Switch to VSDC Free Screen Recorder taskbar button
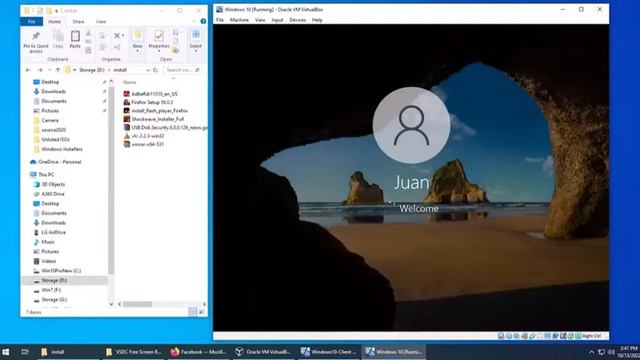 tap(133, 352)
